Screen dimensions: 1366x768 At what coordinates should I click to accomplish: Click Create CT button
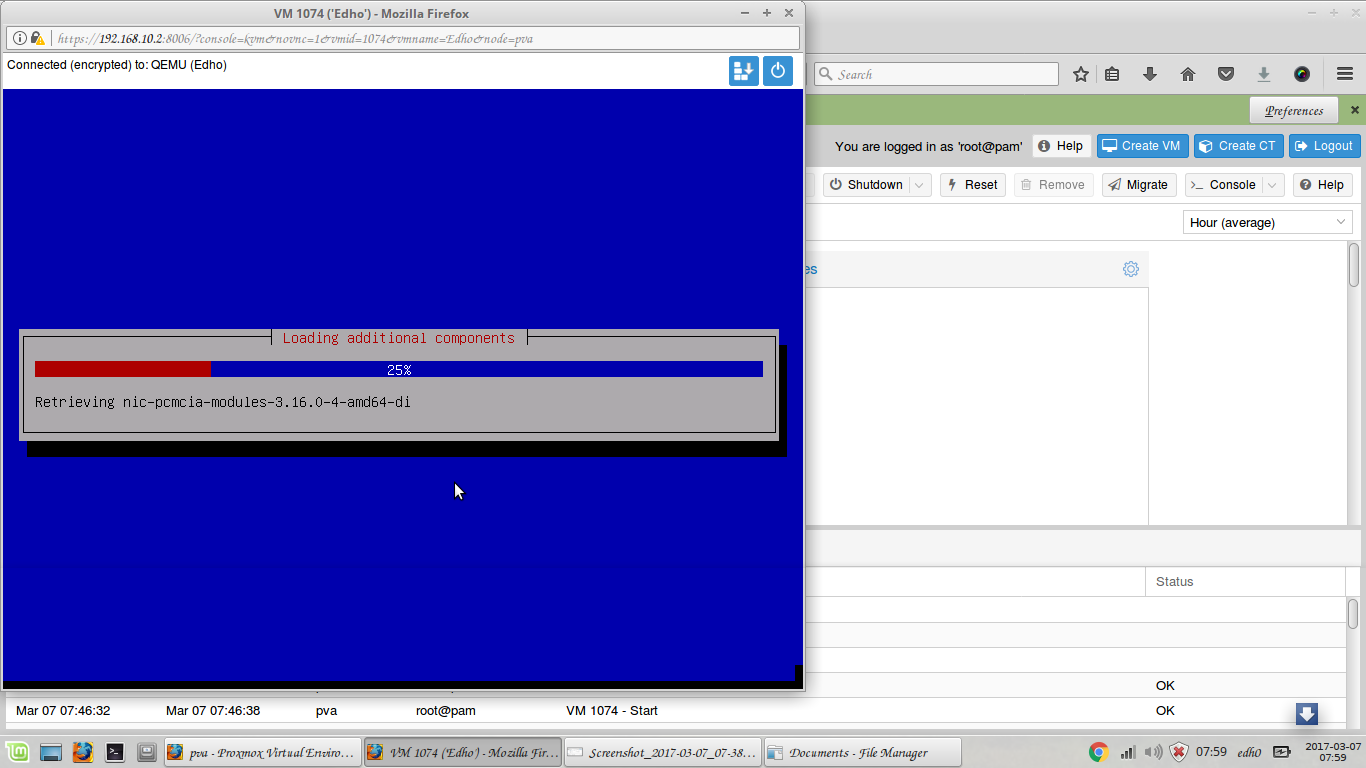pos(1238,146)
